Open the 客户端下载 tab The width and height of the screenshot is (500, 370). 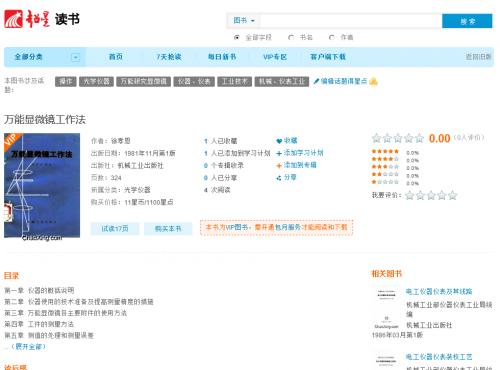328,57
